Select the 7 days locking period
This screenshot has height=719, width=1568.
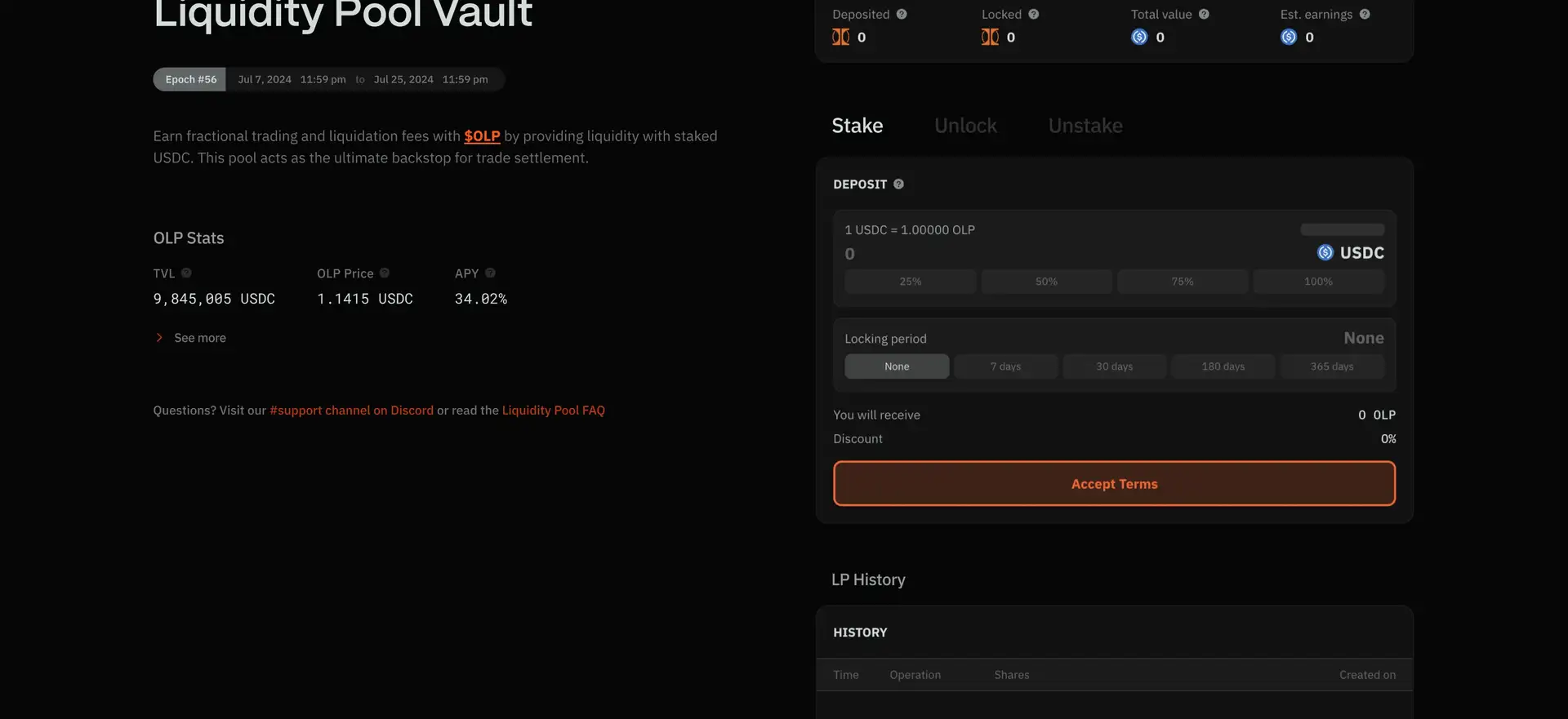(x=1005, y=366)
